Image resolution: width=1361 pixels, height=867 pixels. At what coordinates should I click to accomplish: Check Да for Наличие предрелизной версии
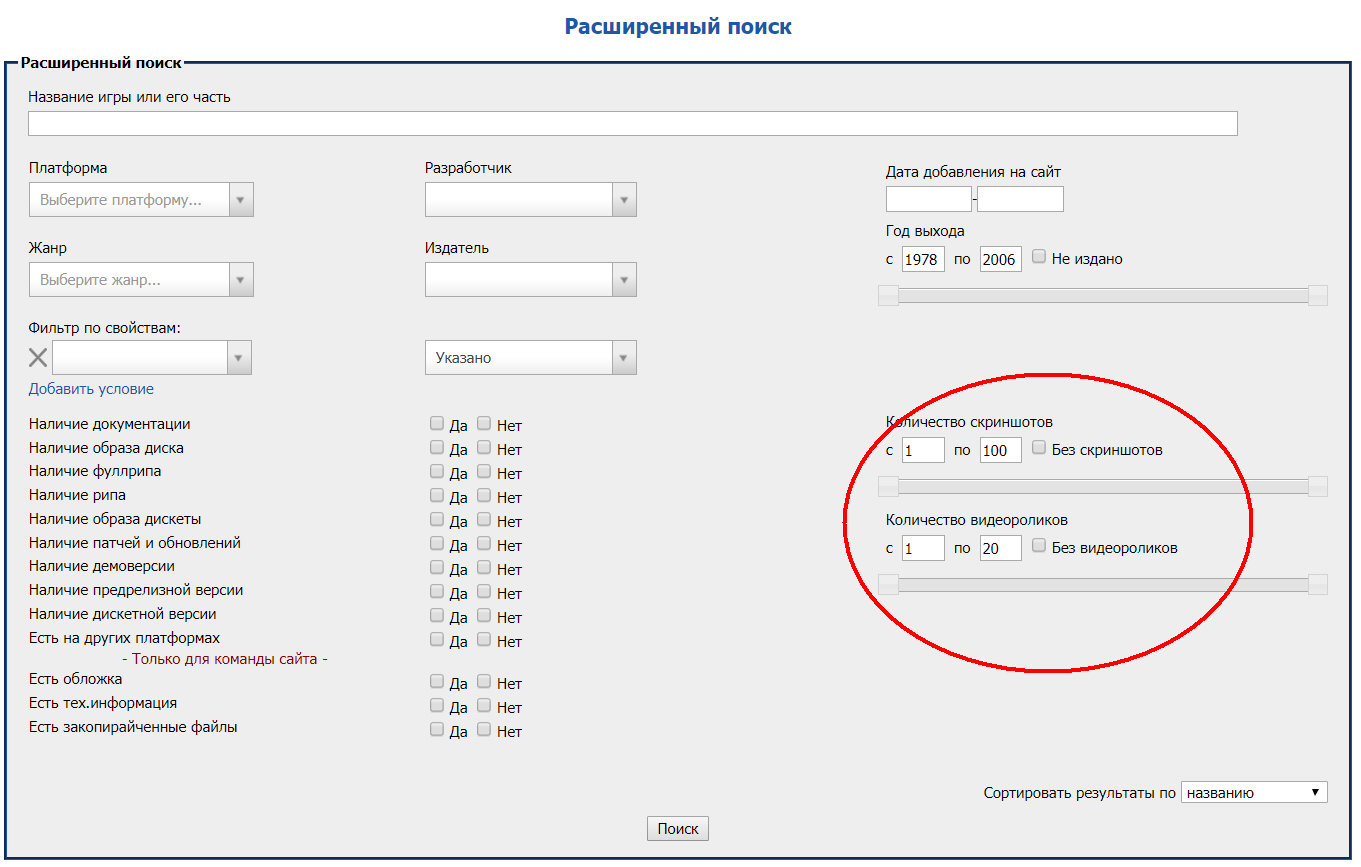(x=437, y=591)
